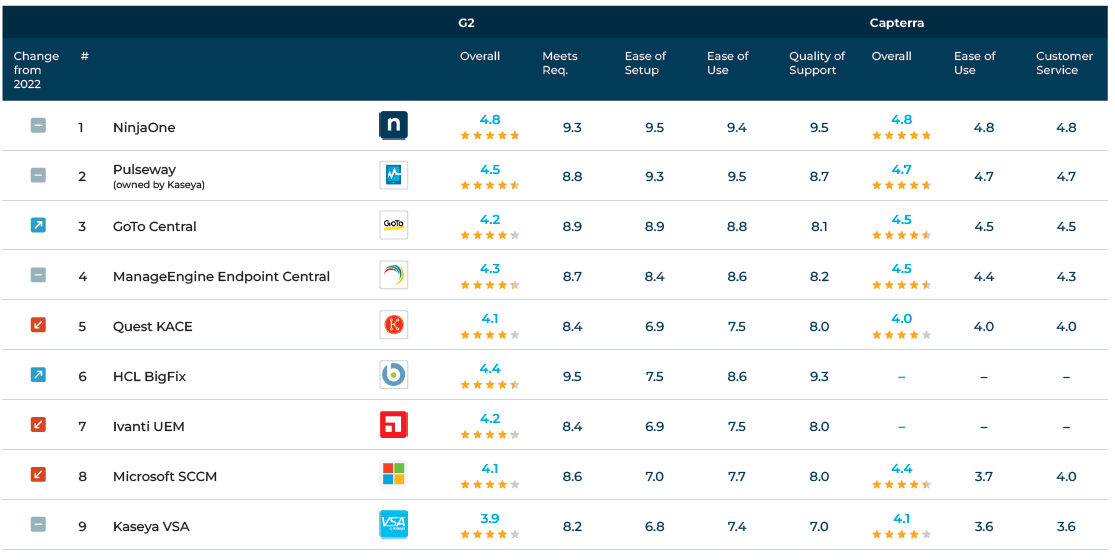Viewport: 1115px width, 560px height.
Task: Click GoTo Central's up-arrow change icon
Action: click(x=38, y=225)
